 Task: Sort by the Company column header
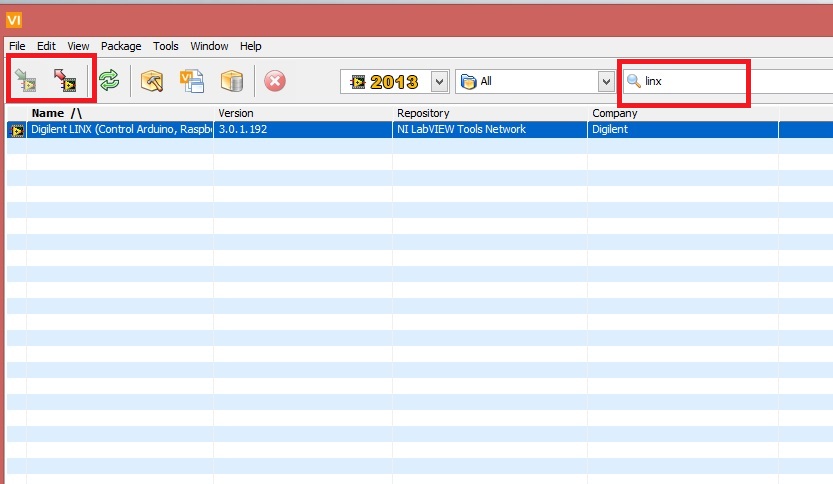click(x=683, y=113)
